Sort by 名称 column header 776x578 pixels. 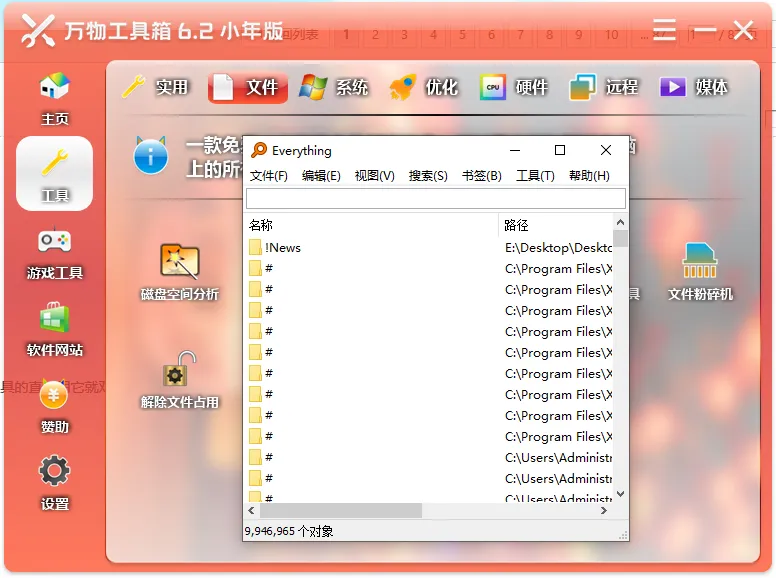(x=372, y=225)
